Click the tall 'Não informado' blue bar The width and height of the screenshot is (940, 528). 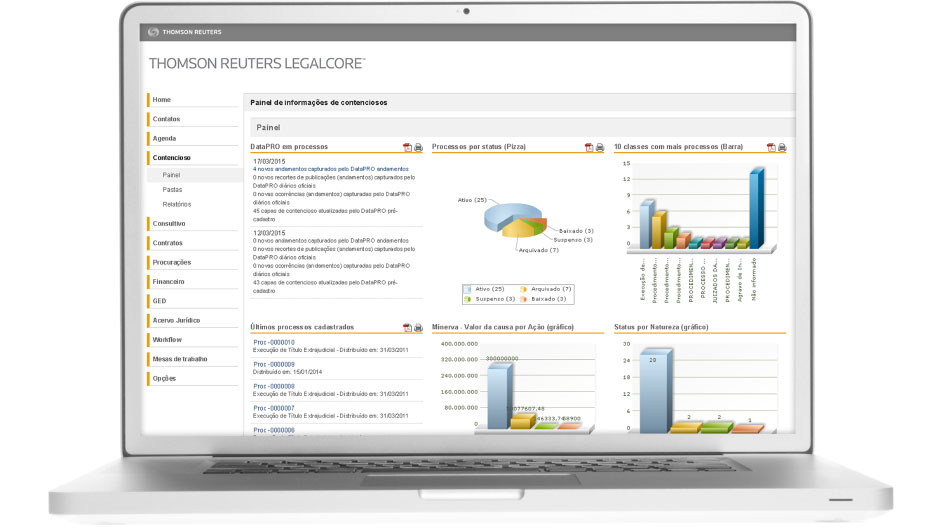[757, 209]
